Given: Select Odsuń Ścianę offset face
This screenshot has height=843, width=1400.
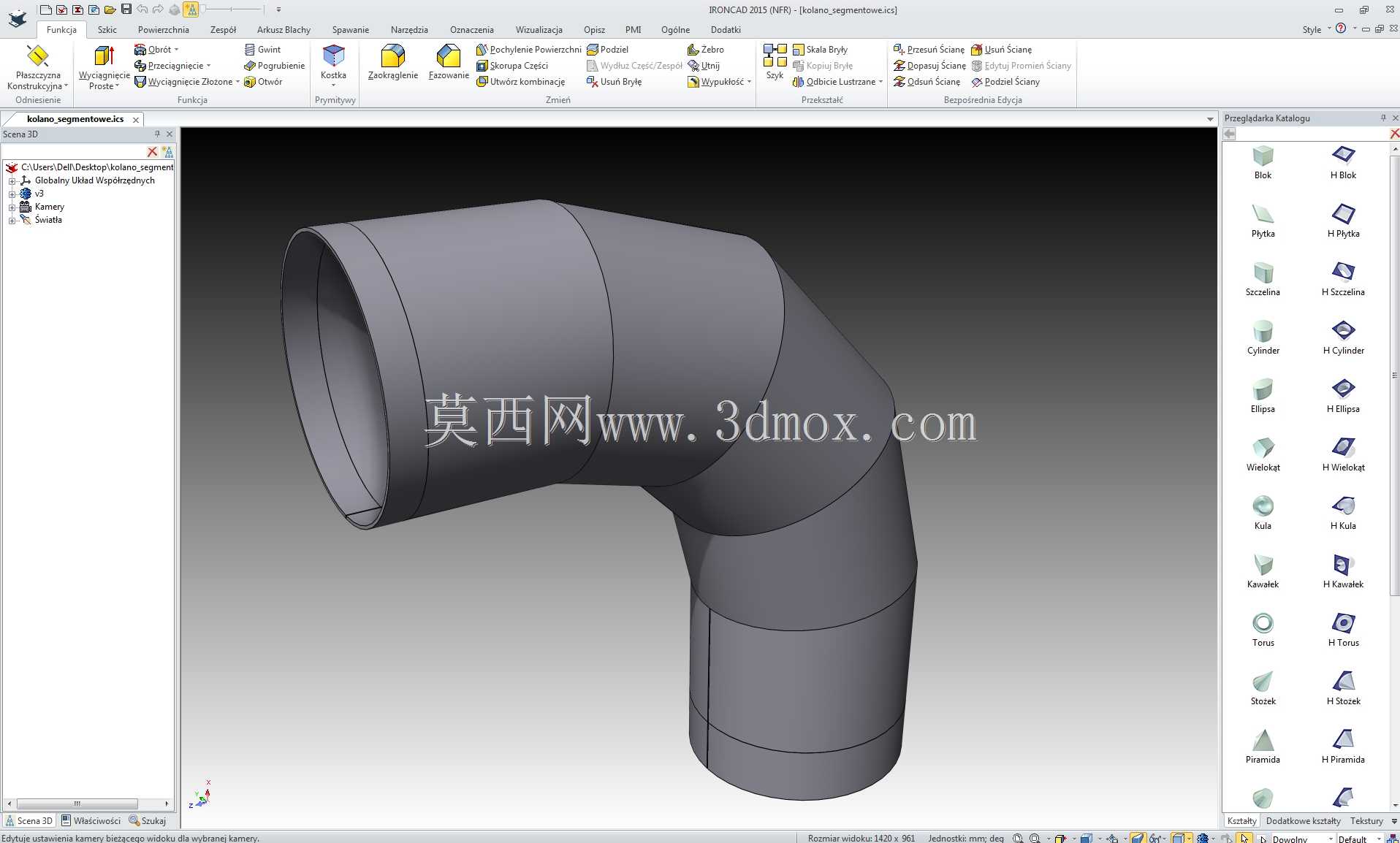Looking at the screenshot, I should 927,82.
